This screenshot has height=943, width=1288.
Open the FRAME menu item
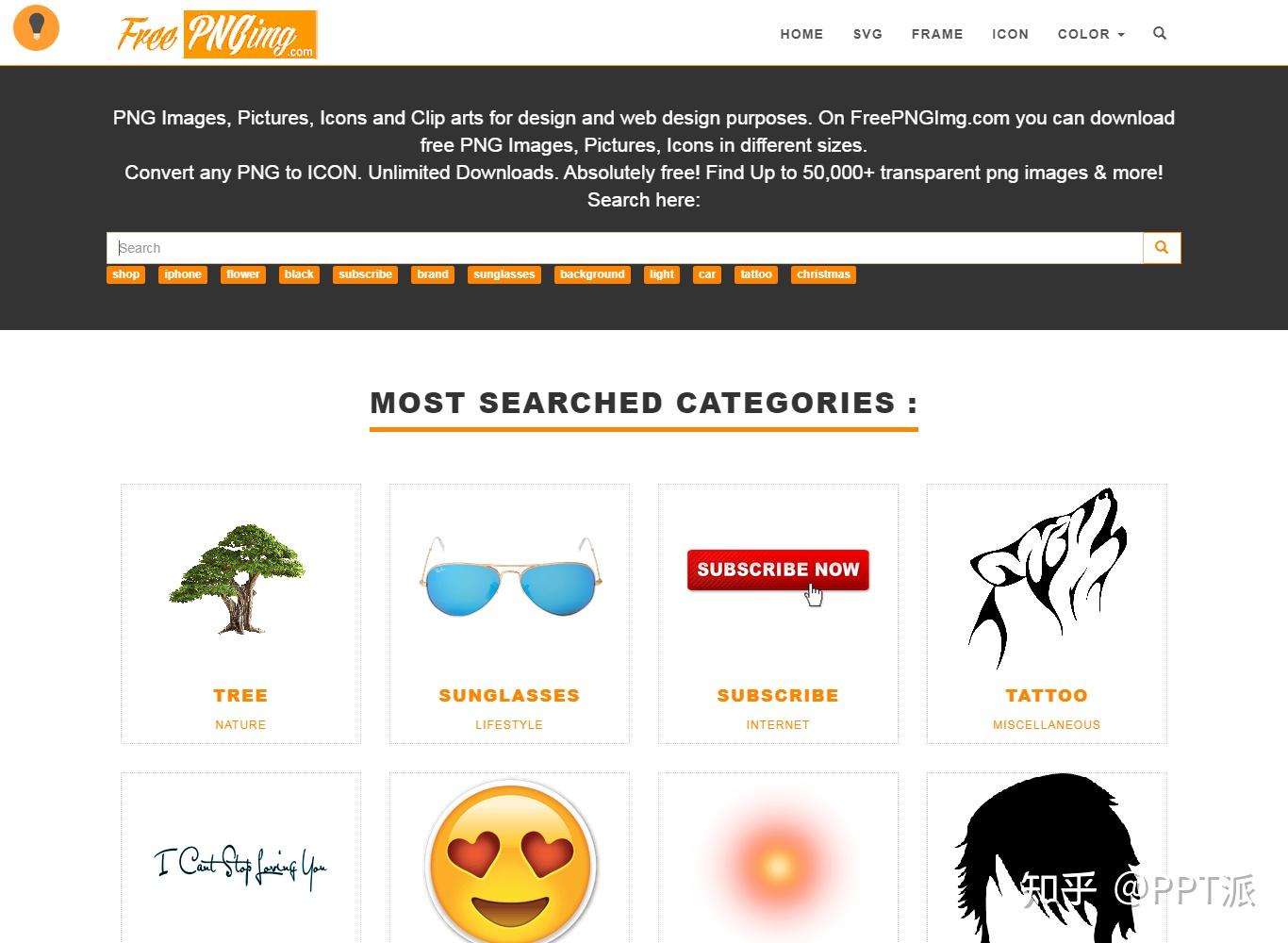click(937, 34)
